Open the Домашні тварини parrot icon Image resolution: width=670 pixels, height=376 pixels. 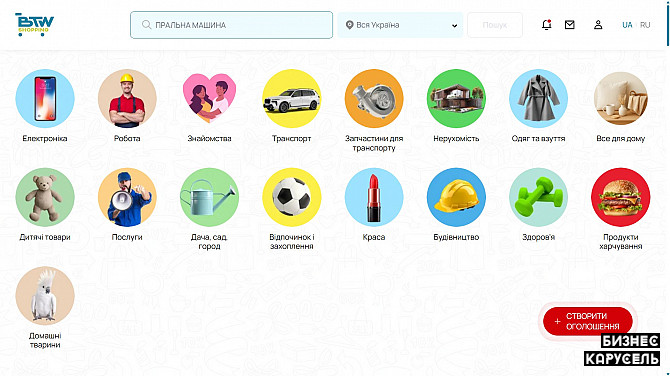45,296
